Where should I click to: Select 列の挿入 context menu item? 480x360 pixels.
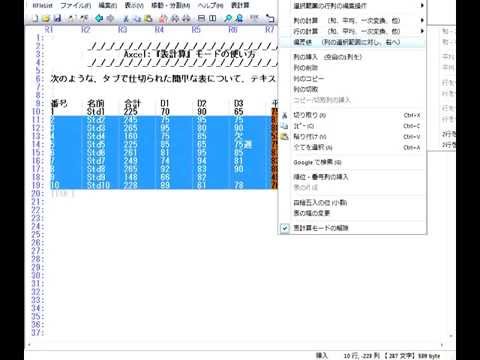(352, 57)
